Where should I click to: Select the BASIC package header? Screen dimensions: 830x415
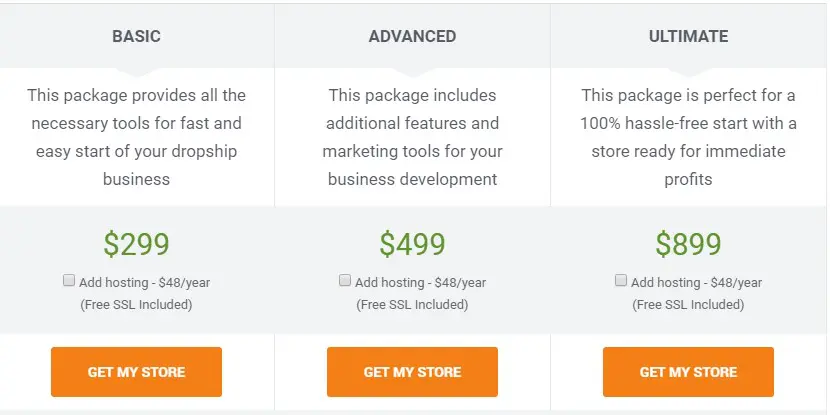click(136, 36)
